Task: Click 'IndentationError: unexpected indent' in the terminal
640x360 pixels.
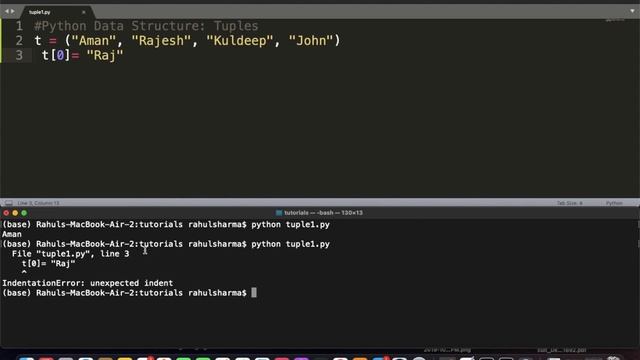Action: (87, 283)
